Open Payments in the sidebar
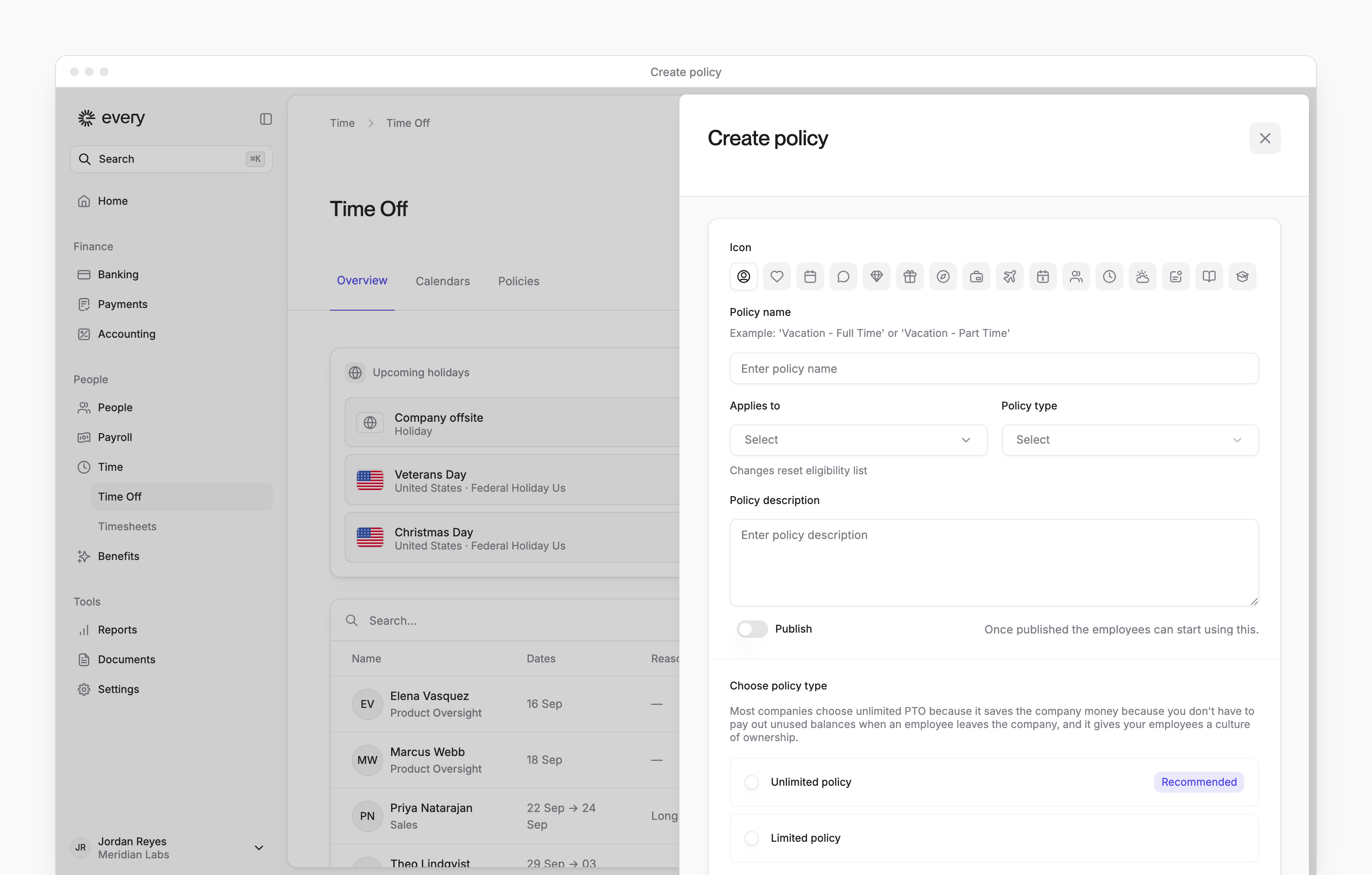1372x875 pixels. coord(171,304)
